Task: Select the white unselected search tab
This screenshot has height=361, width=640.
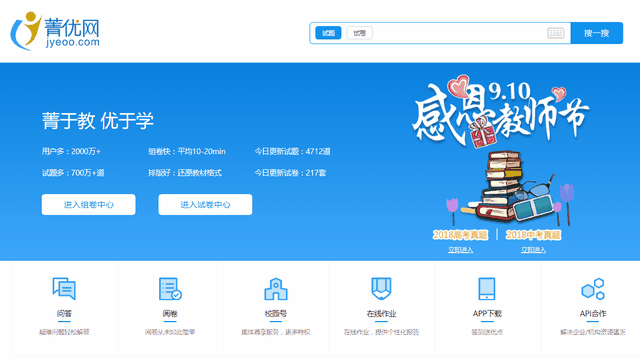Action: (359, 33)
